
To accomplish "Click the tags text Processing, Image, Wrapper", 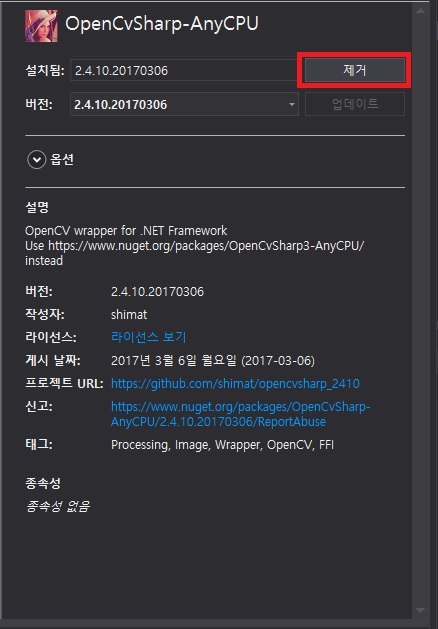I will [x=187, y=445].
